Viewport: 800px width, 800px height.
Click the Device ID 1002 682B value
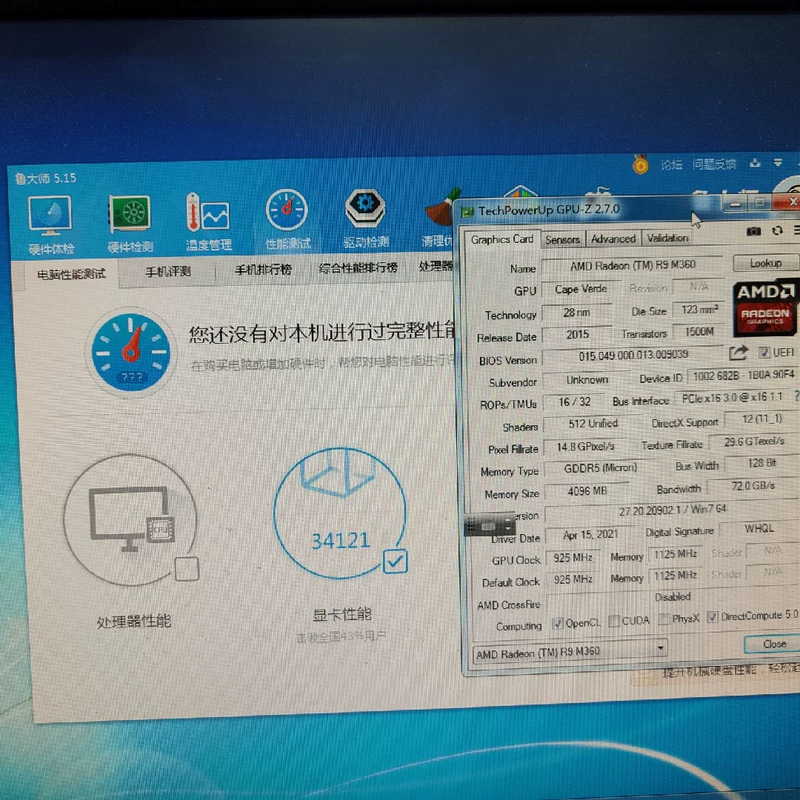tap(743, 376)
